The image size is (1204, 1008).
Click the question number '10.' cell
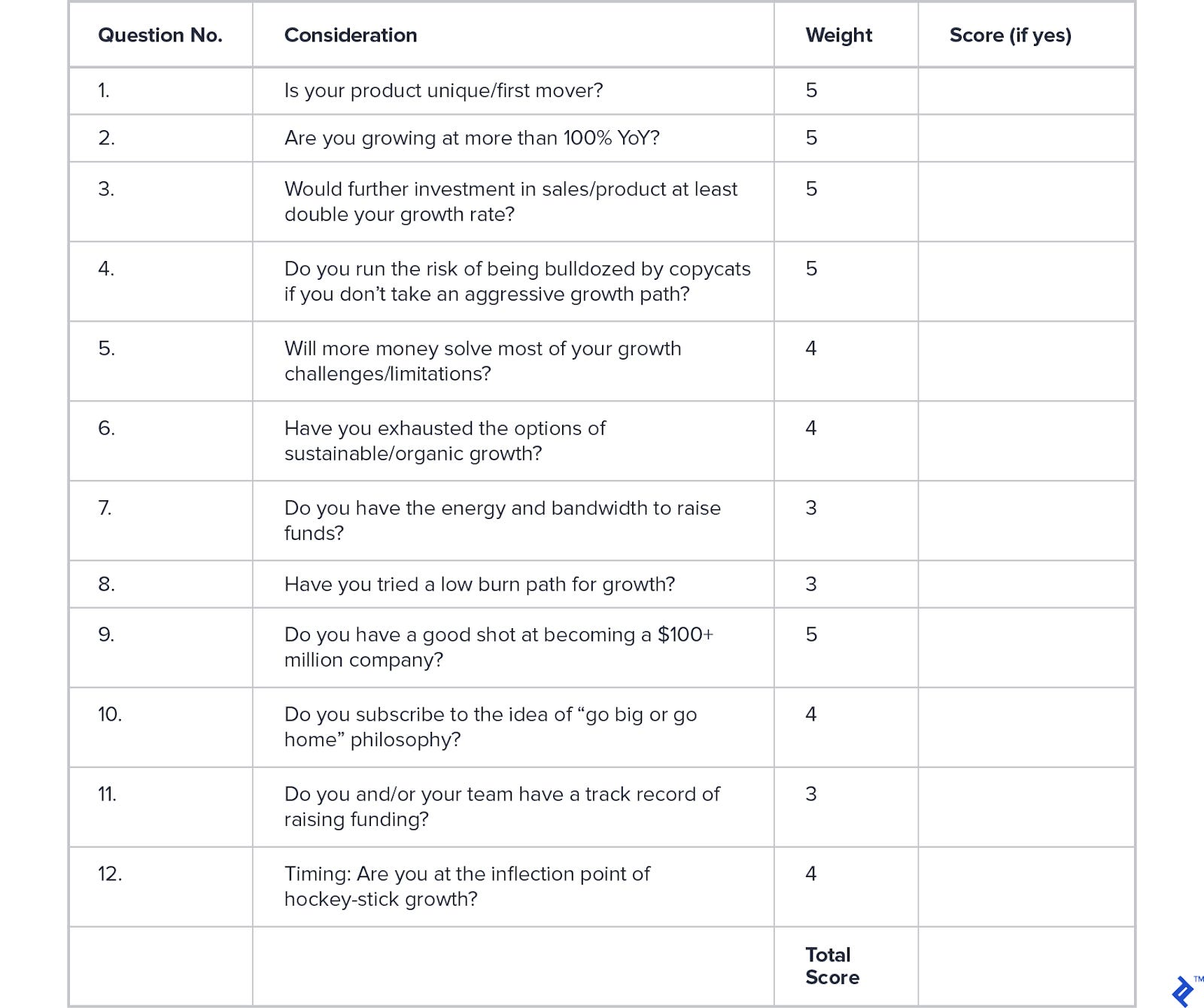pyautogui.click(x=110, y=715)
